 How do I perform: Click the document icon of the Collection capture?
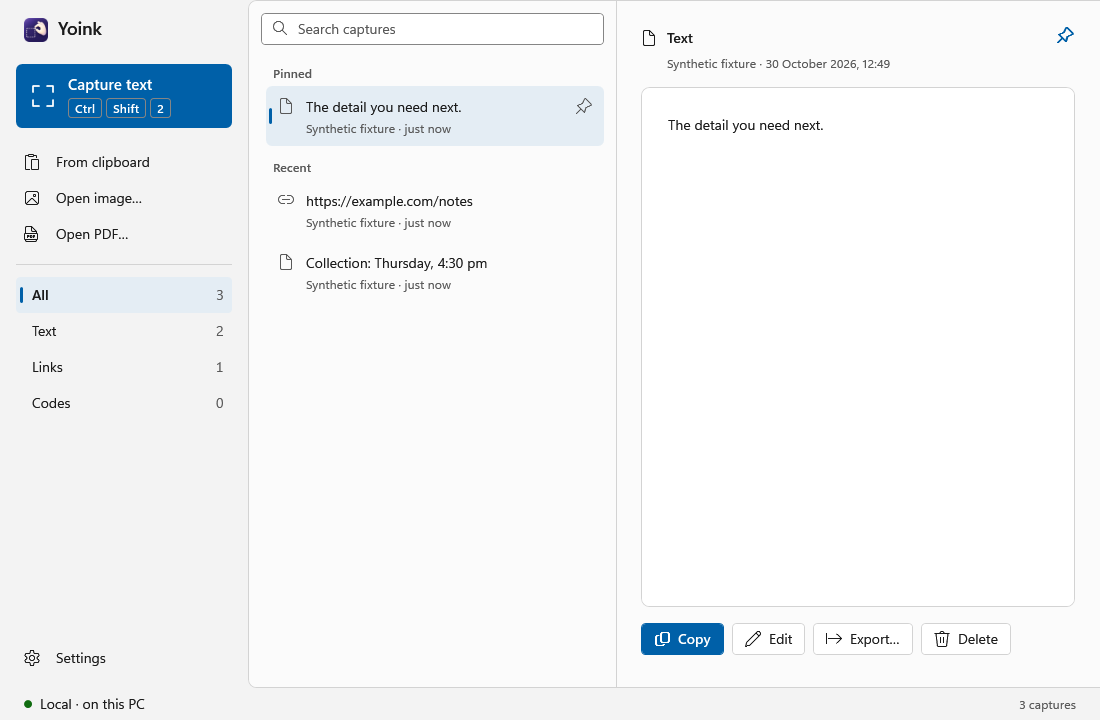(x=286, y=262)
